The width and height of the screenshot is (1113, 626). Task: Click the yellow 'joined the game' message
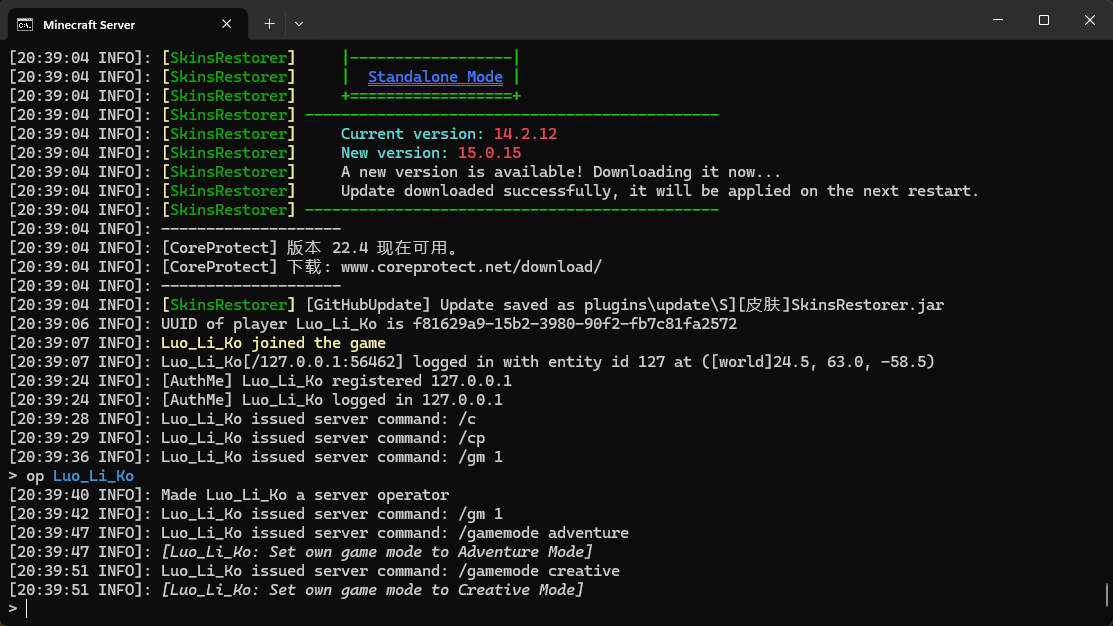click(319, 343)
